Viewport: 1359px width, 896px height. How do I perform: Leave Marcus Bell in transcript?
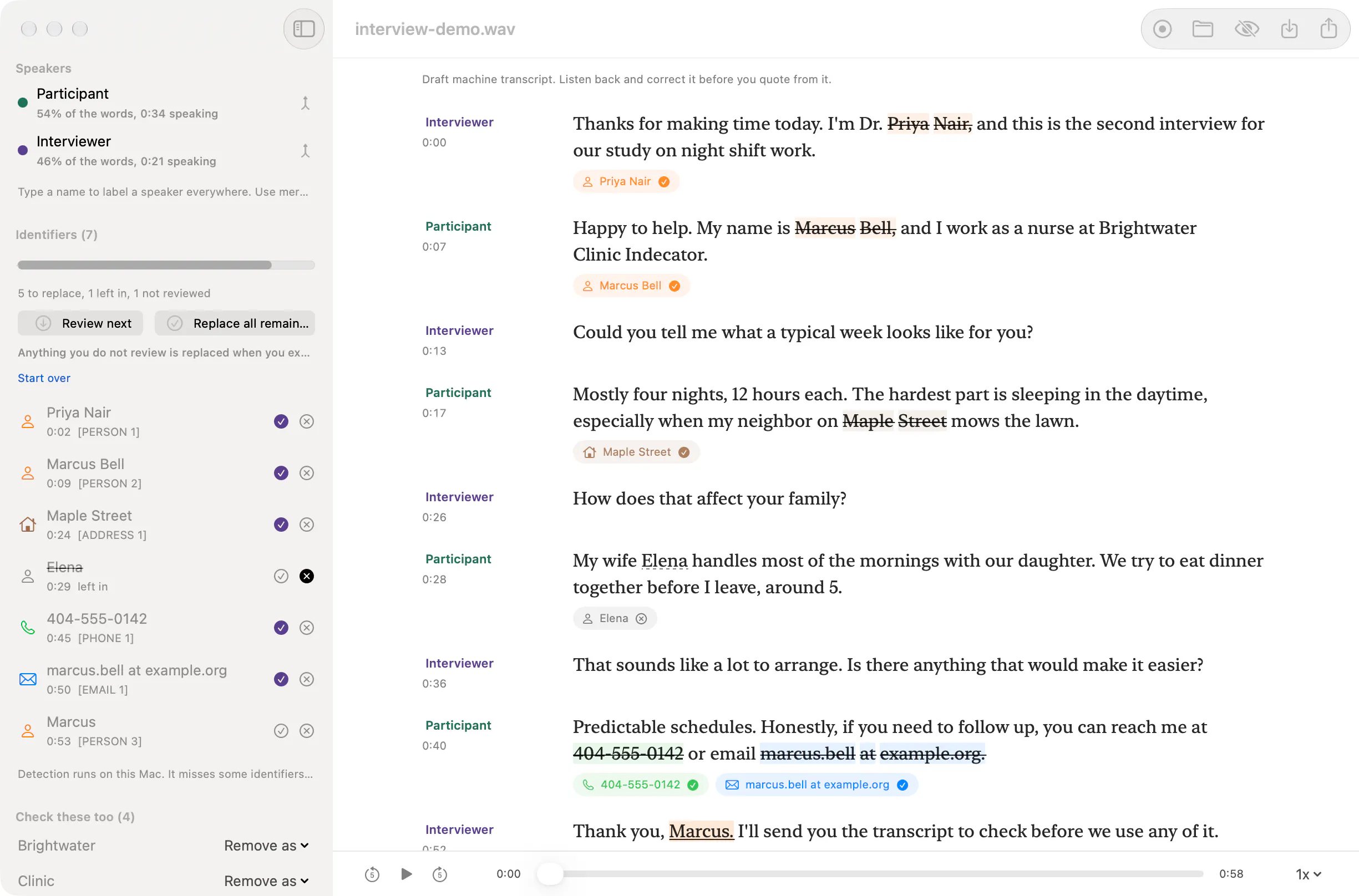306,472
